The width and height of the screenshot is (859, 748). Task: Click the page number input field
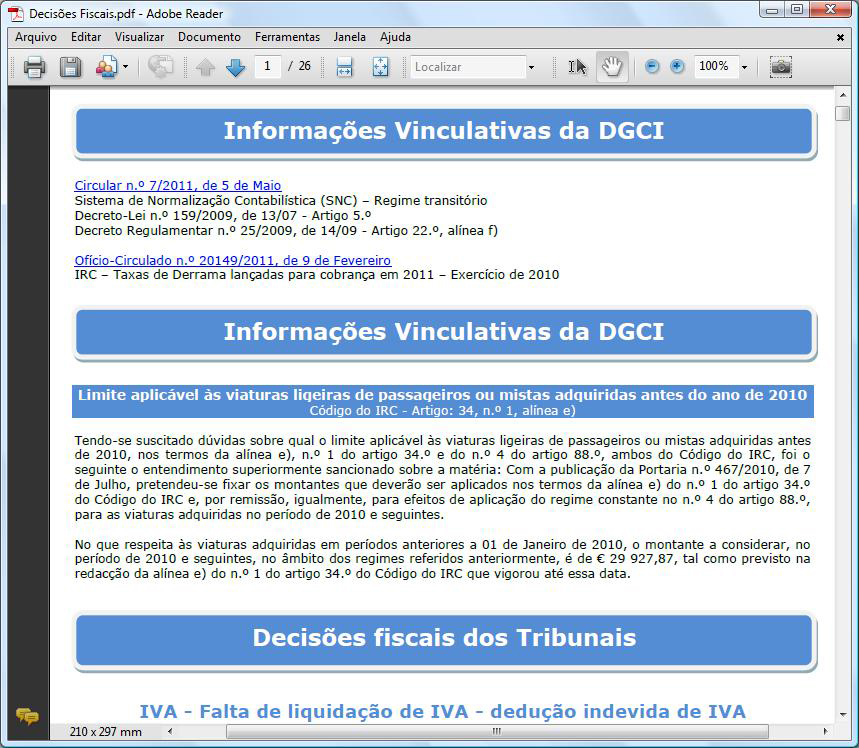(267, 66)
